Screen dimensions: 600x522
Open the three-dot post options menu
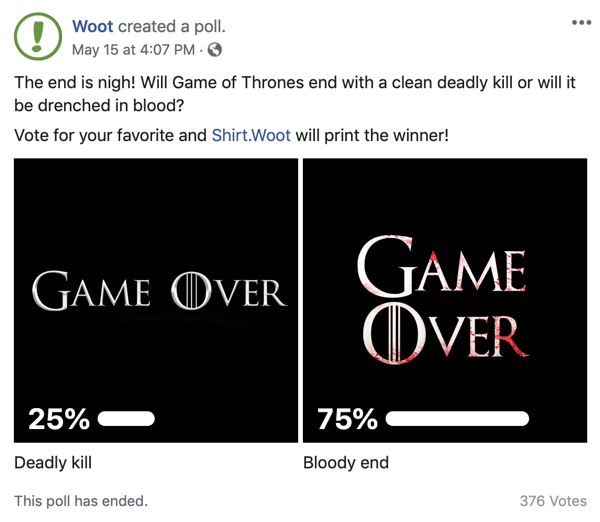tap(581, 23)
